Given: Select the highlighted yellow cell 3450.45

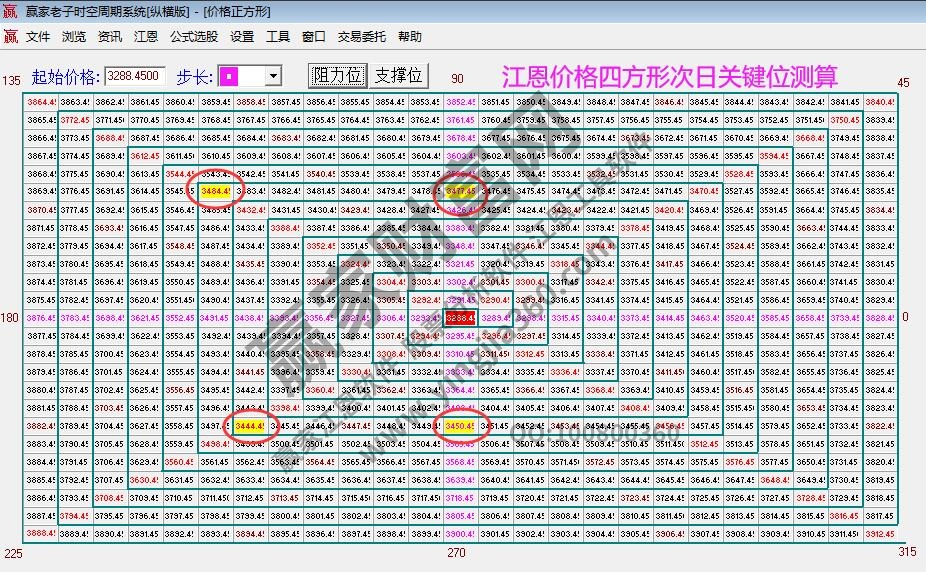Looking at the screenshot, I should [461, 426].
